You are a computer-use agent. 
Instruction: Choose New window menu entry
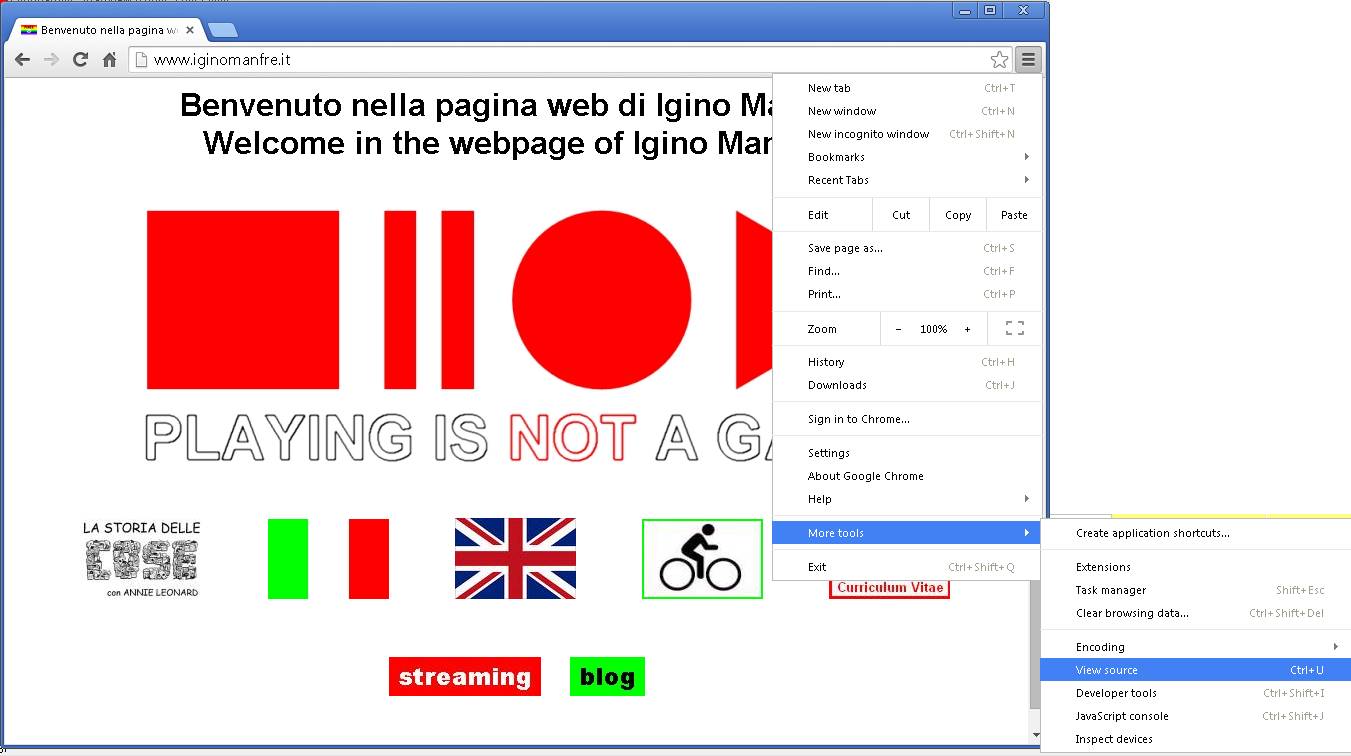point(907,111)
